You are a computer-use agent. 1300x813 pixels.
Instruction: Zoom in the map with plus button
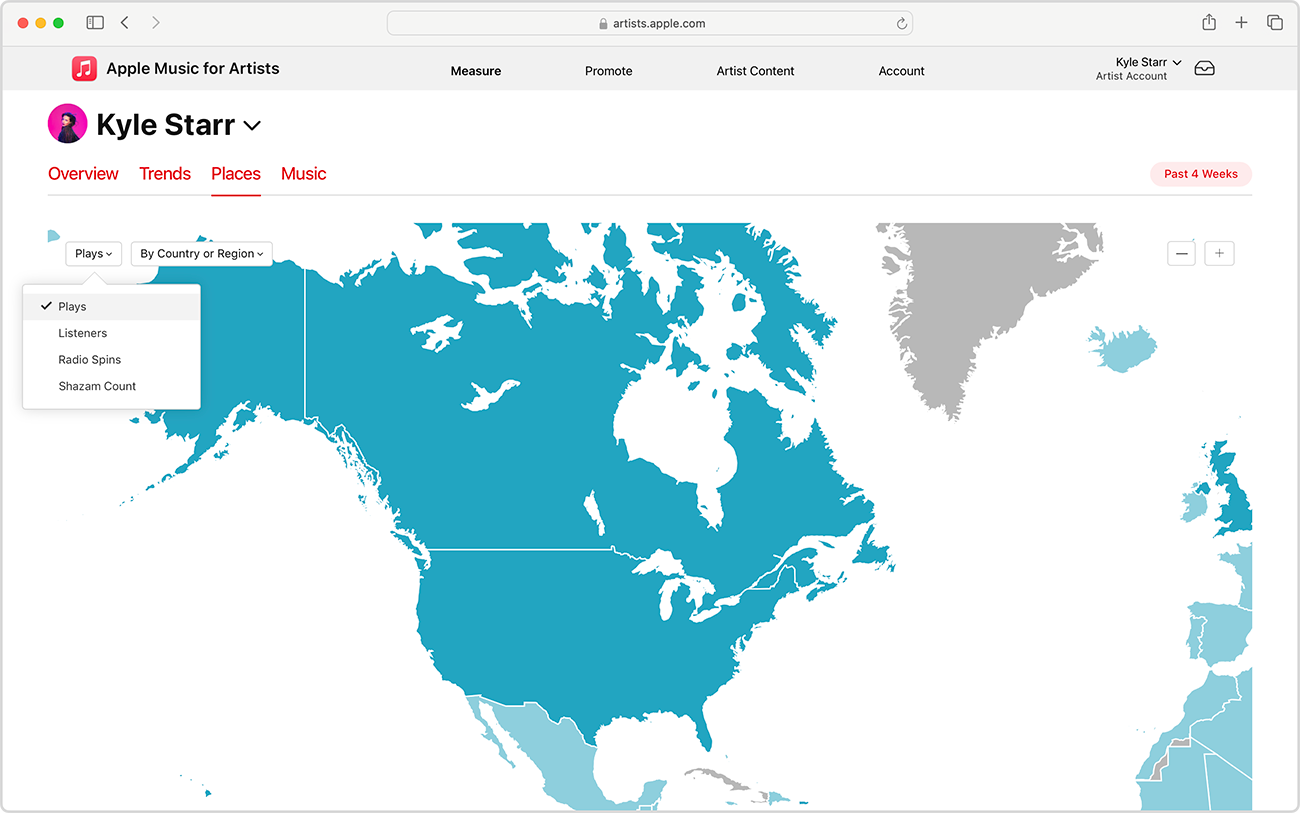[1219, 254]
